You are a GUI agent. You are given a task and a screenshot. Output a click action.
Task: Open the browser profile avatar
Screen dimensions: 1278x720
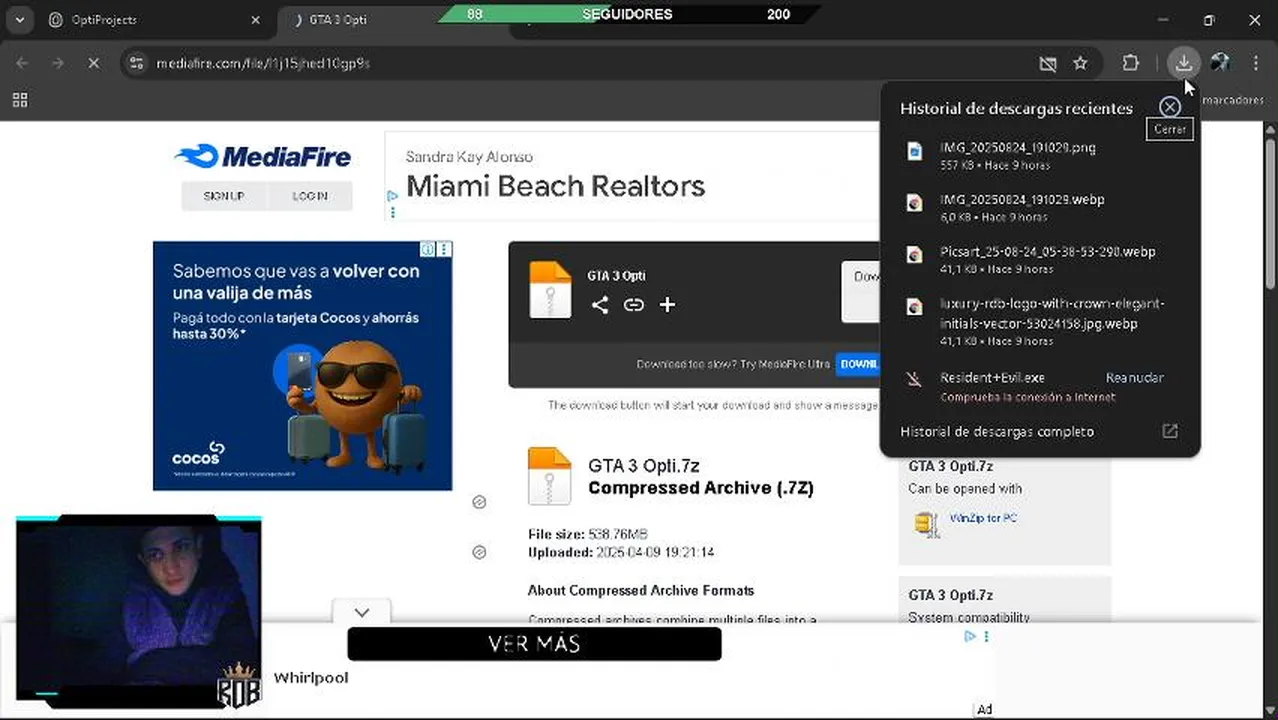1220,63
